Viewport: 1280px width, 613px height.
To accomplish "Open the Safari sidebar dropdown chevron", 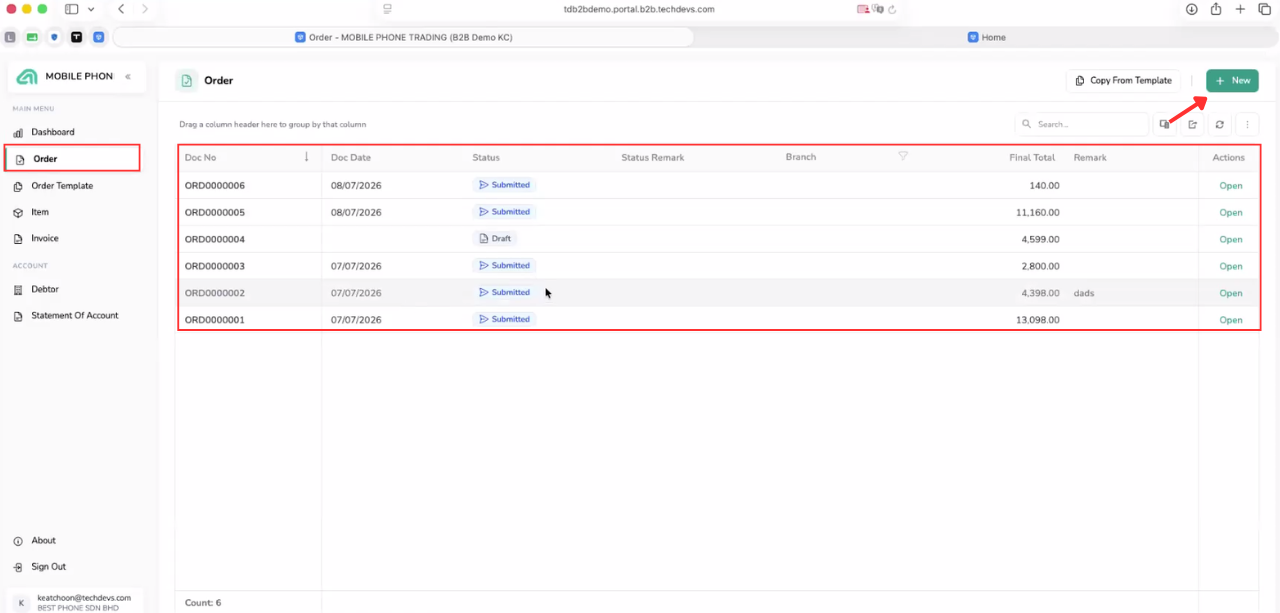I will point(91,9).
